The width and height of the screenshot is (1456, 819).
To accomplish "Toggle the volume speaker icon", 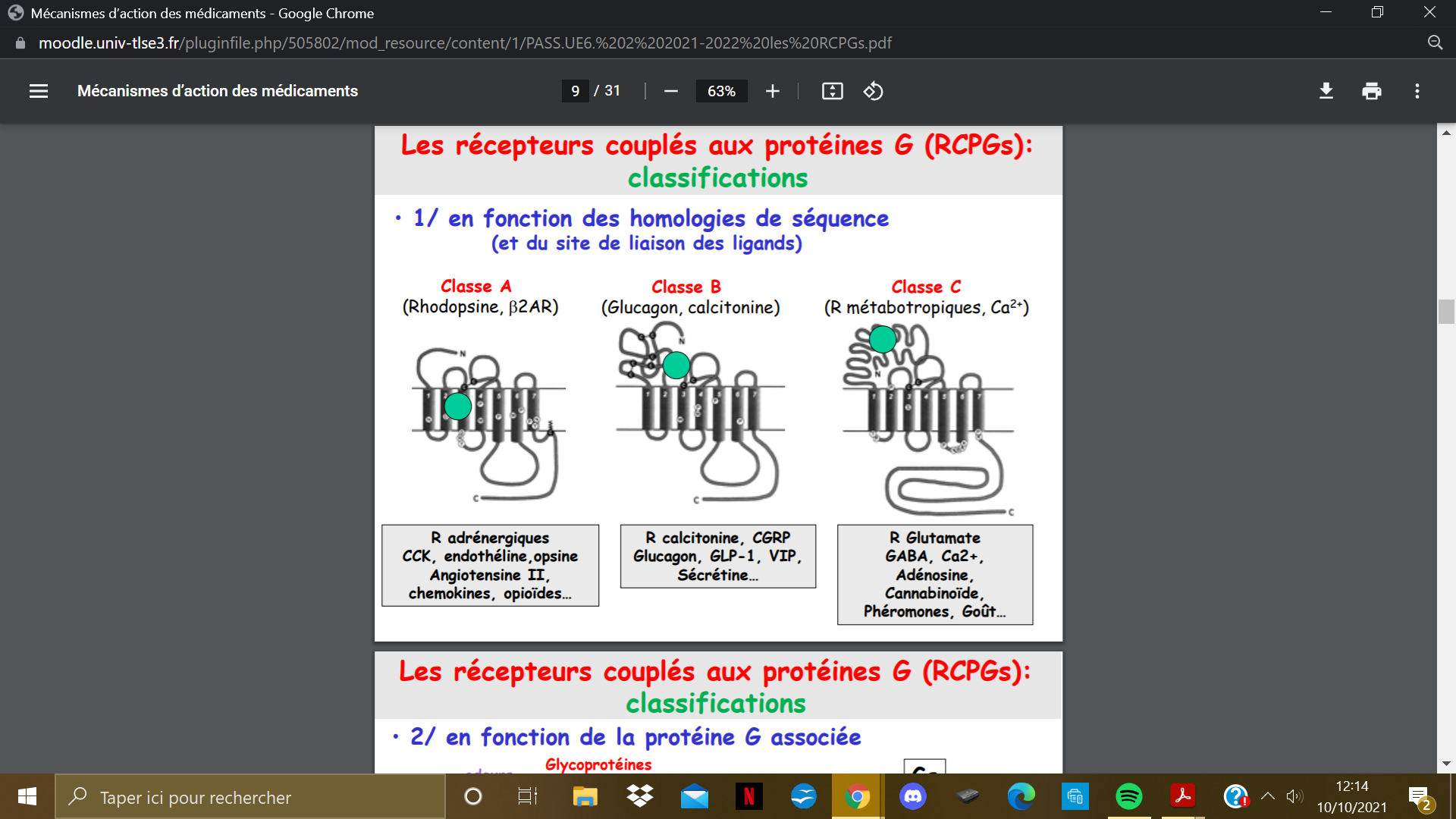I will [1294, 796].
